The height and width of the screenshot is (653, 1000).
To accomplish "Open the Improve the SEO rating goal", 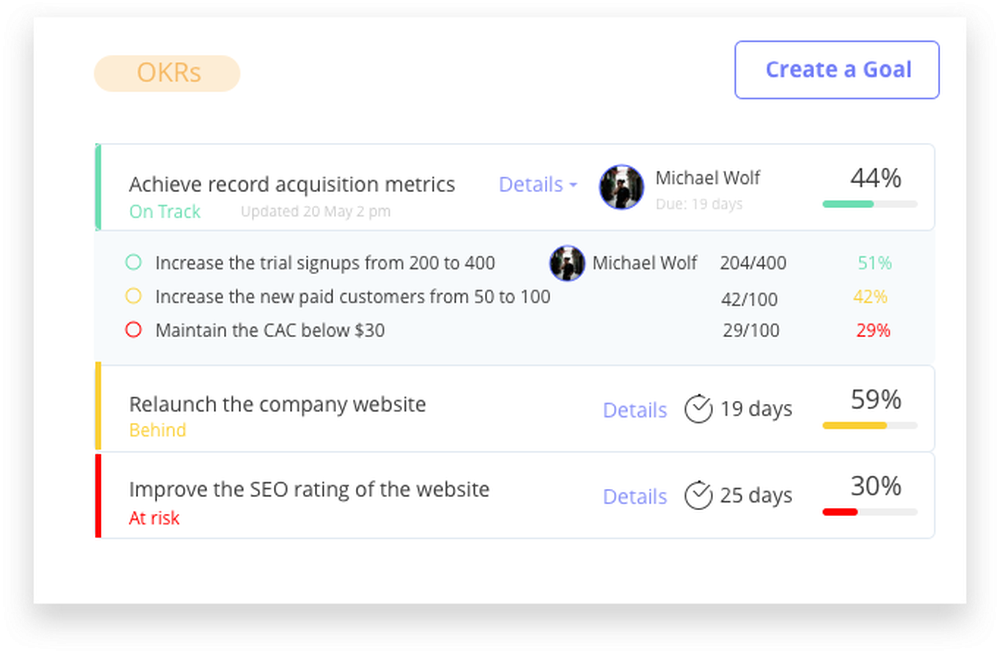I will coord(309,490).
